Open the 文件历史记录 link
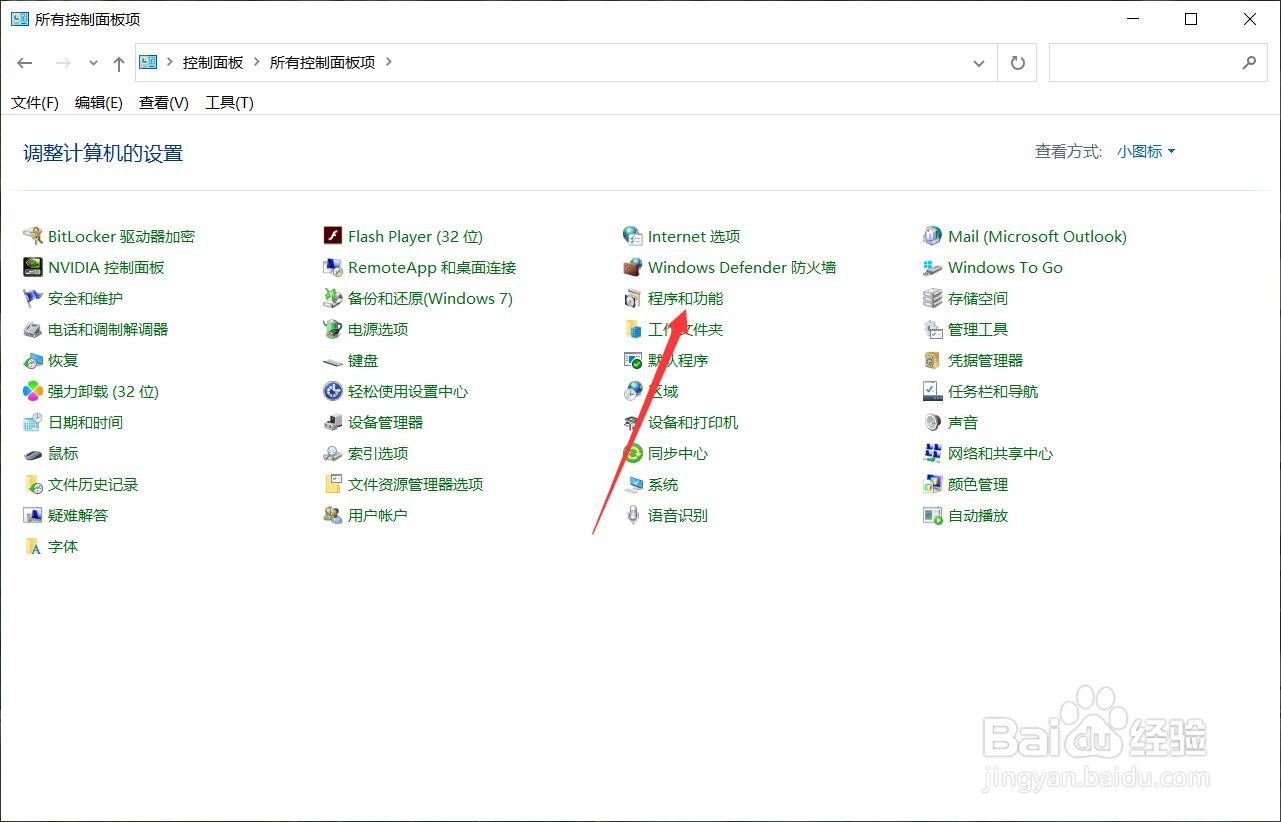Viewport: 1281px width, 822px height. (93, 484)
